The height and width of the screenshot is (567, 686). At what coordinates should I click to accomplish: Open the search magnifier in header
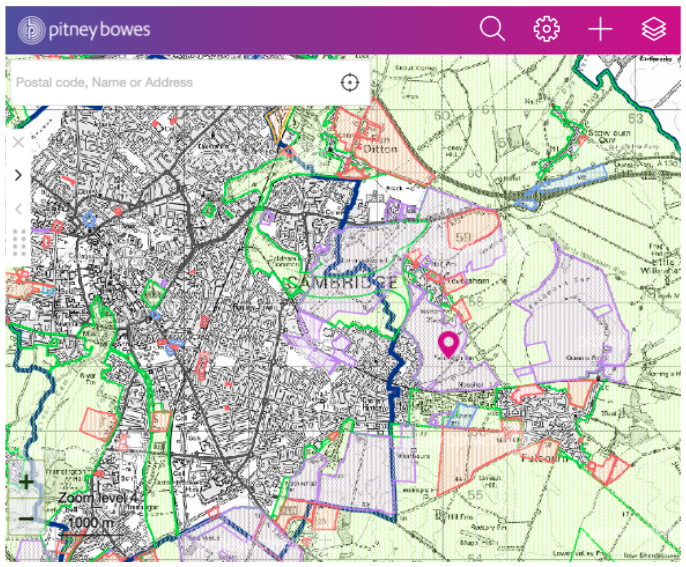tap(492, 29)
